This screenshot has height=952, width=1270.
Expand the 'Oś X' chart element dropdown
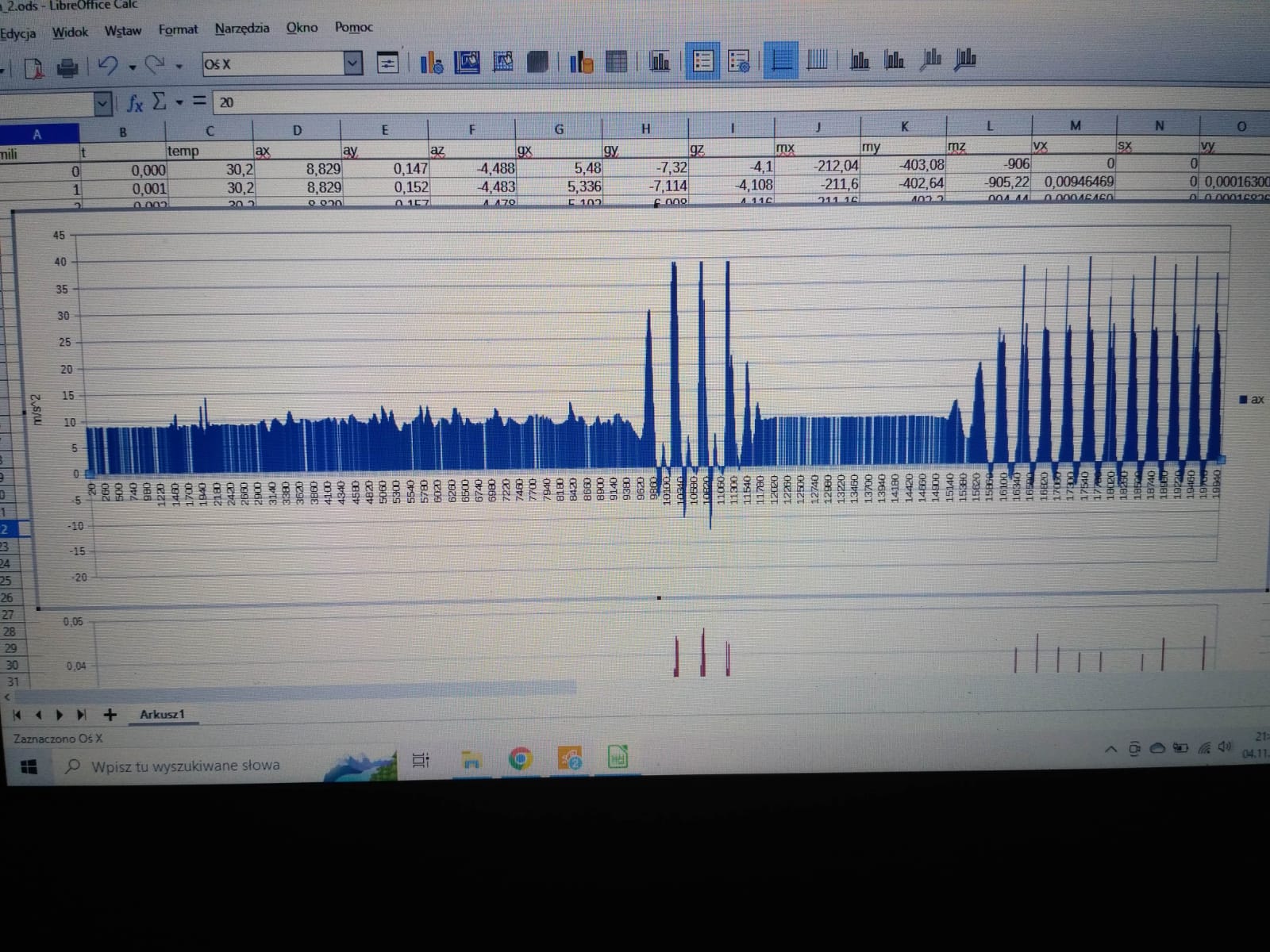(353, 63)
